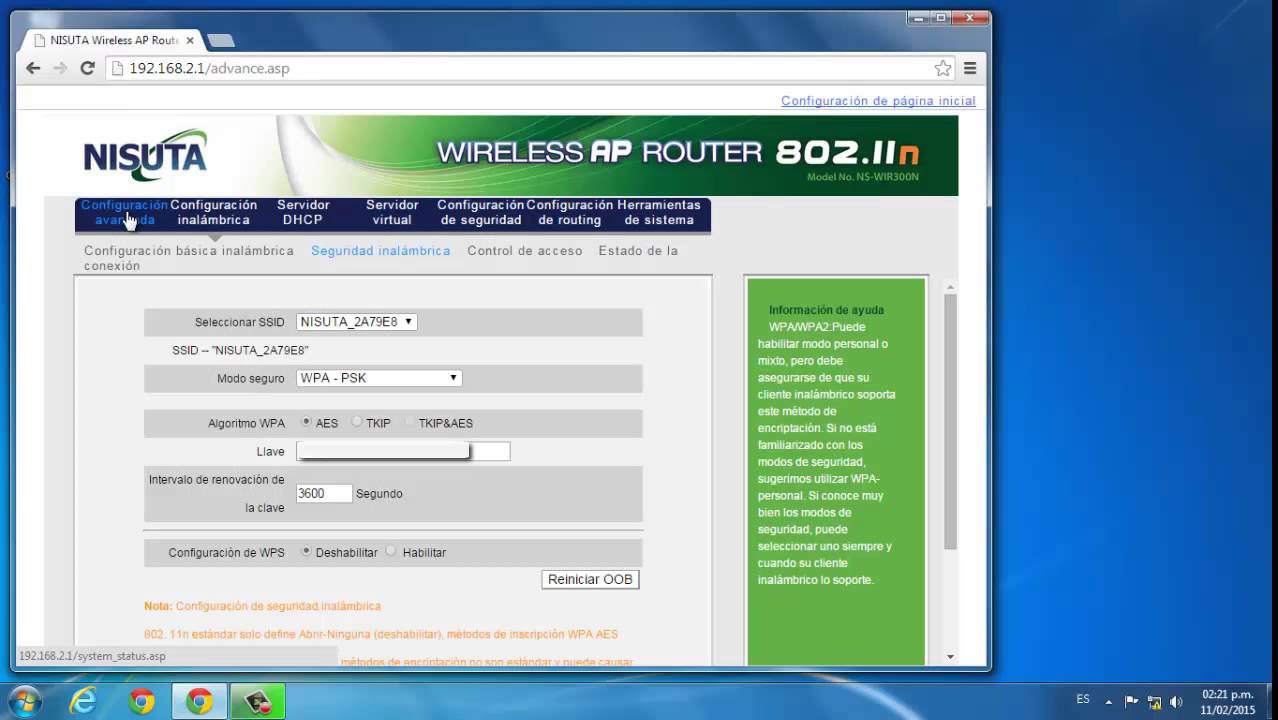1278x720 pixels.
Task: Click the browser back arrow
Action: [33, 68]
